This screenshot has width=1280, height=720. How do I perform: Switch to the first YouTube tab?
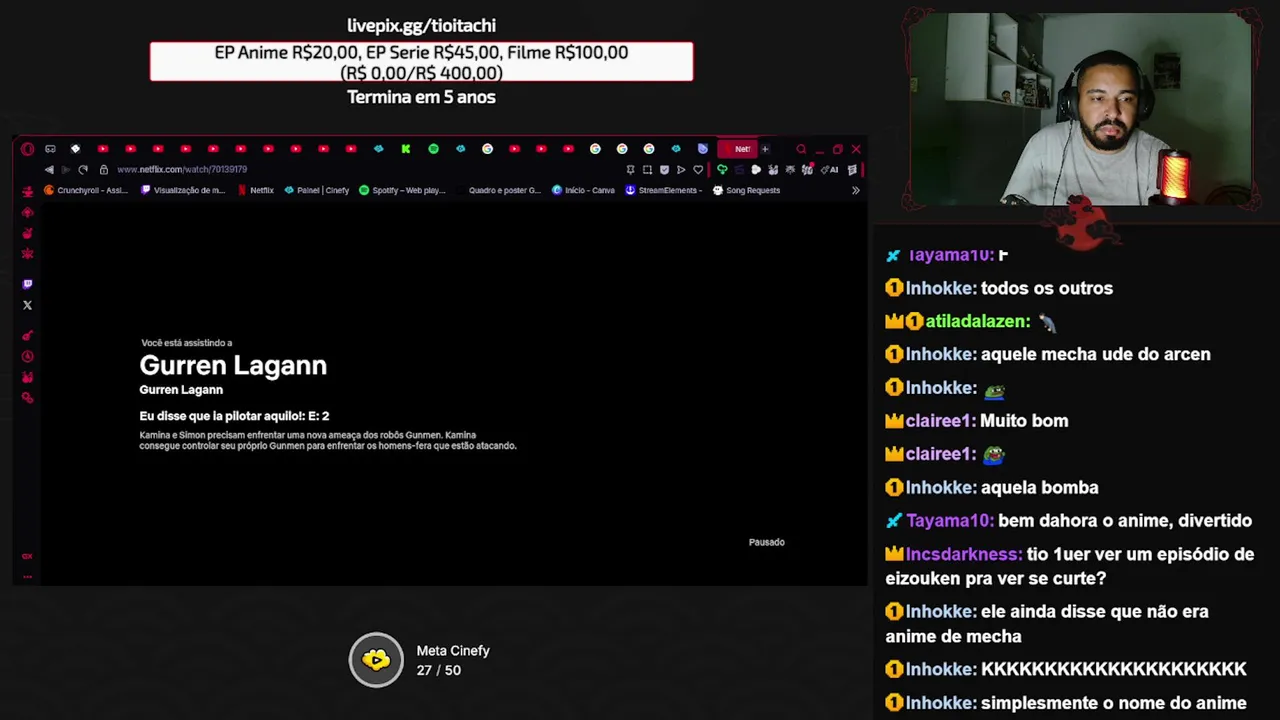coord(103,149)
